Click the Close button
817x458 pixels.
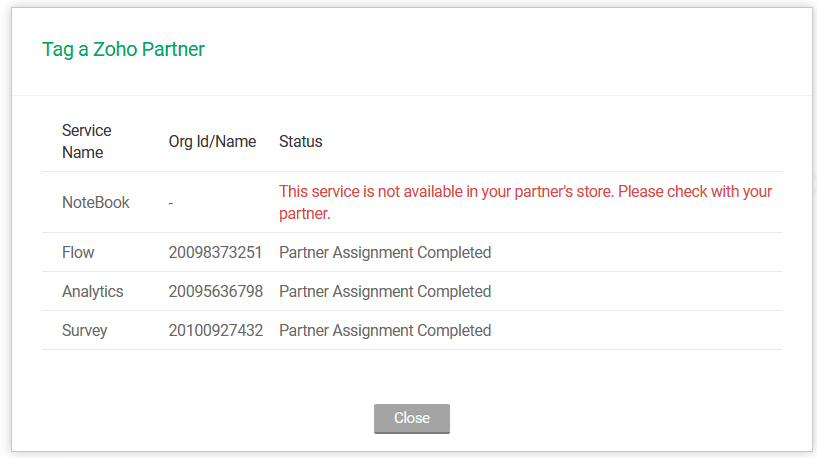tap(411, 418)
